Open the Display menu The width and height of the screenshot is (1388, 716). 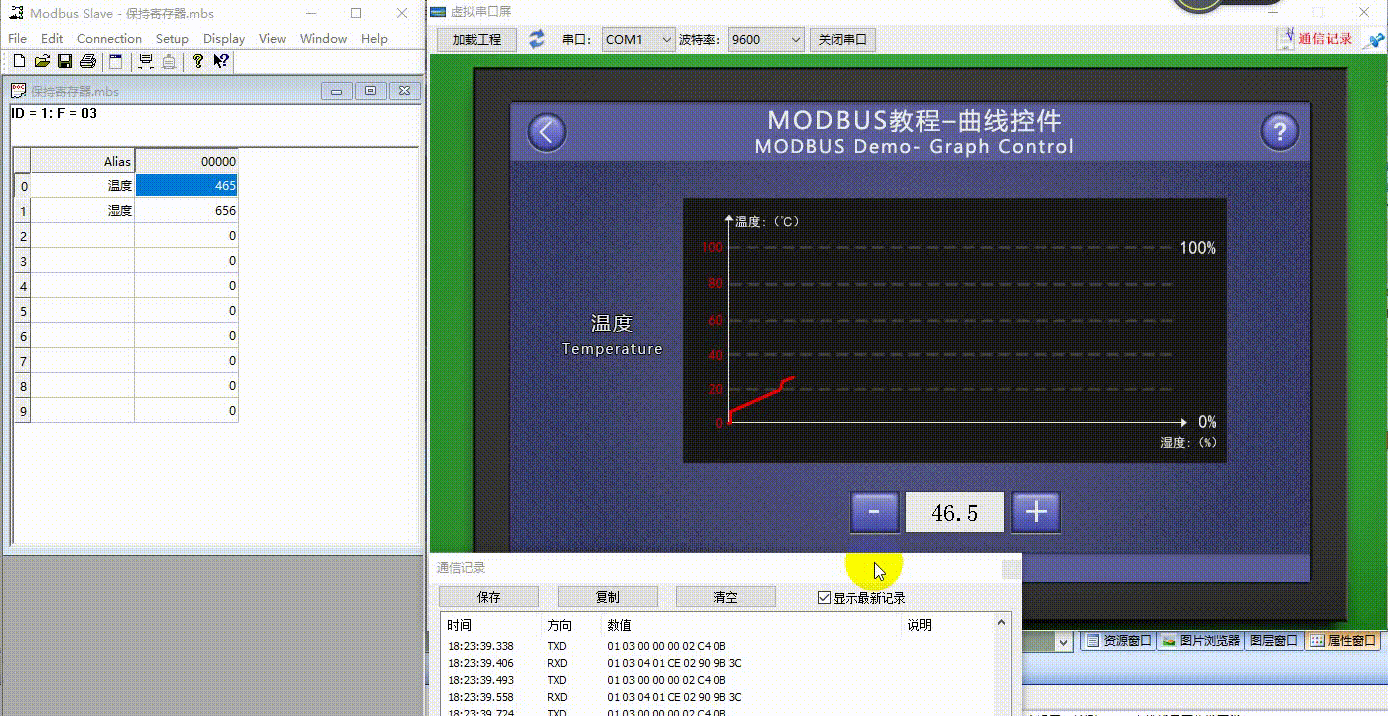[224, 38]
